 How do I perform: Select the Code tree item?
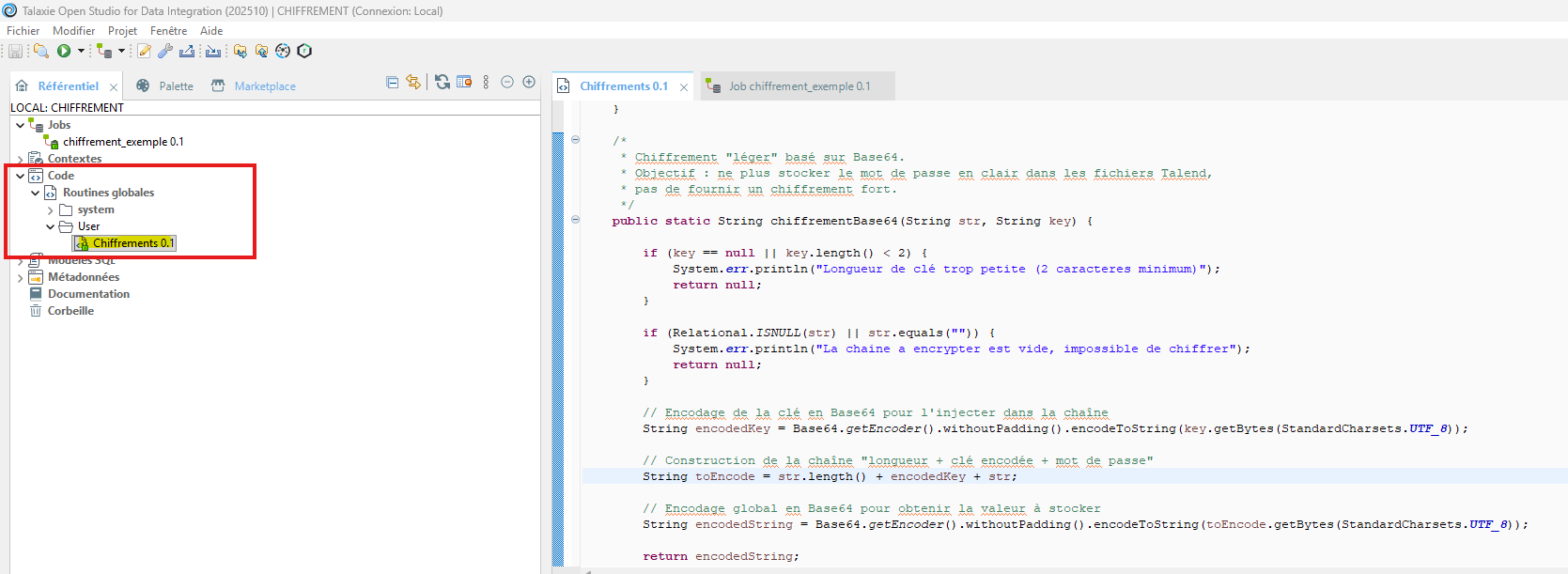61,176
